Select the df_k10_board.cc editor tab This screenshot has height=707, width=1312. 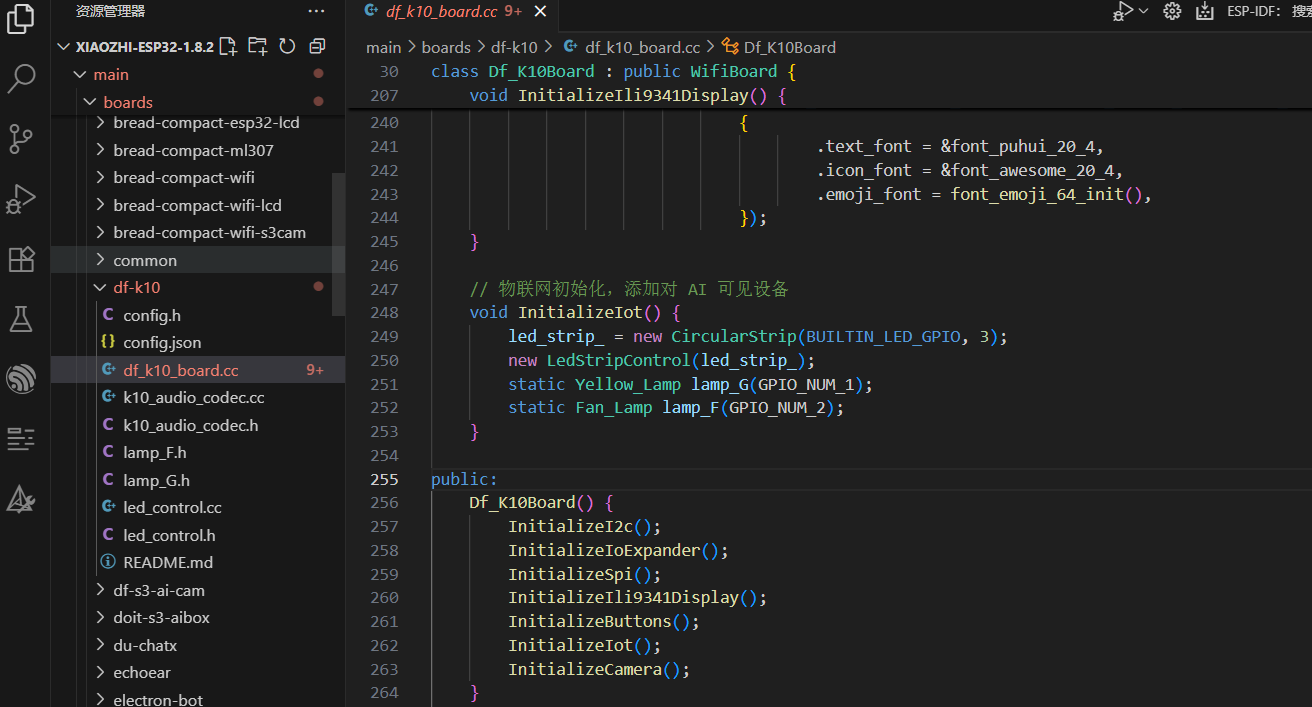coord(442,12)
